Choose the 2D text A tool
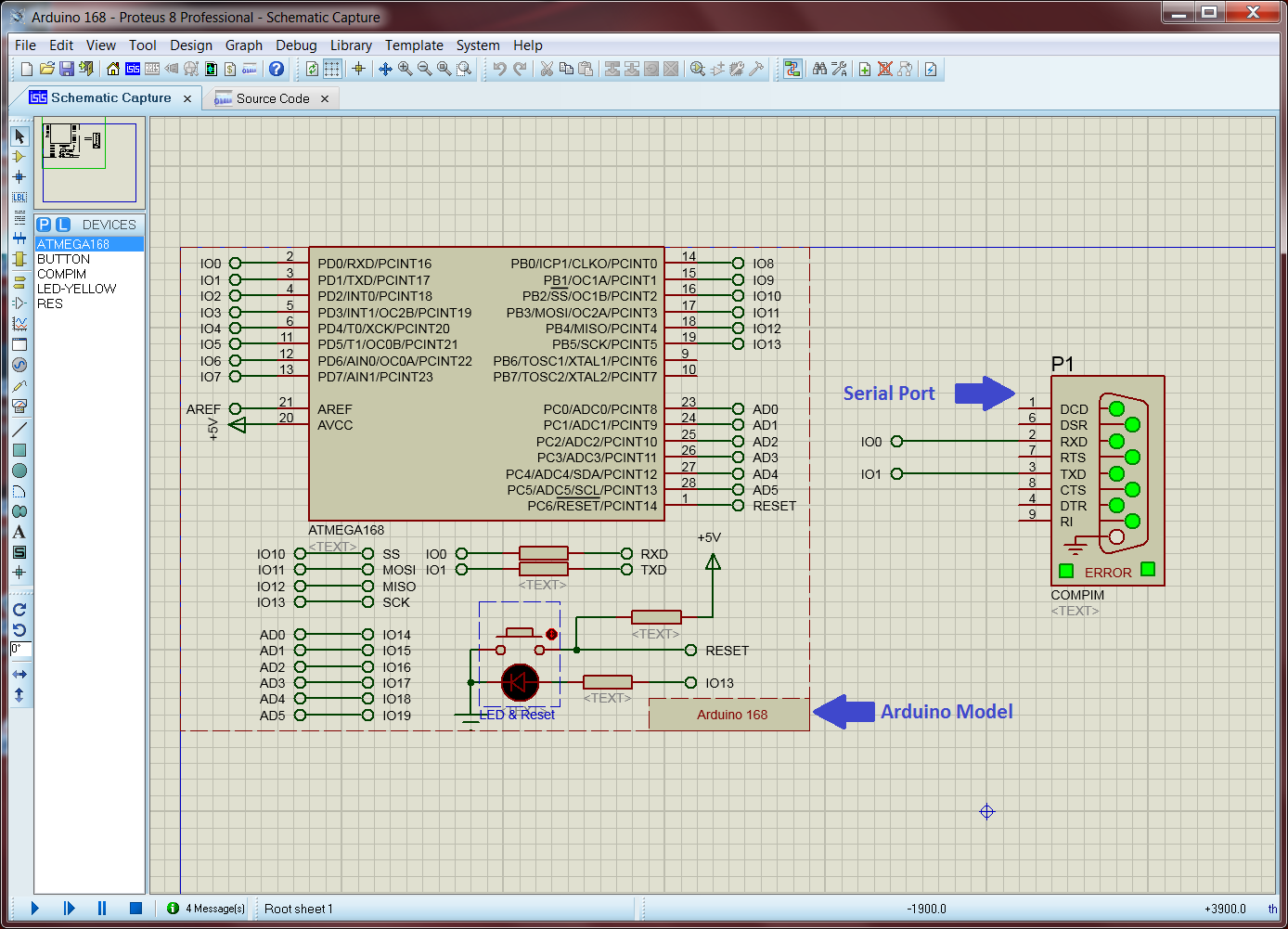This screenshot has height=929, width=1288. point(19,532)
